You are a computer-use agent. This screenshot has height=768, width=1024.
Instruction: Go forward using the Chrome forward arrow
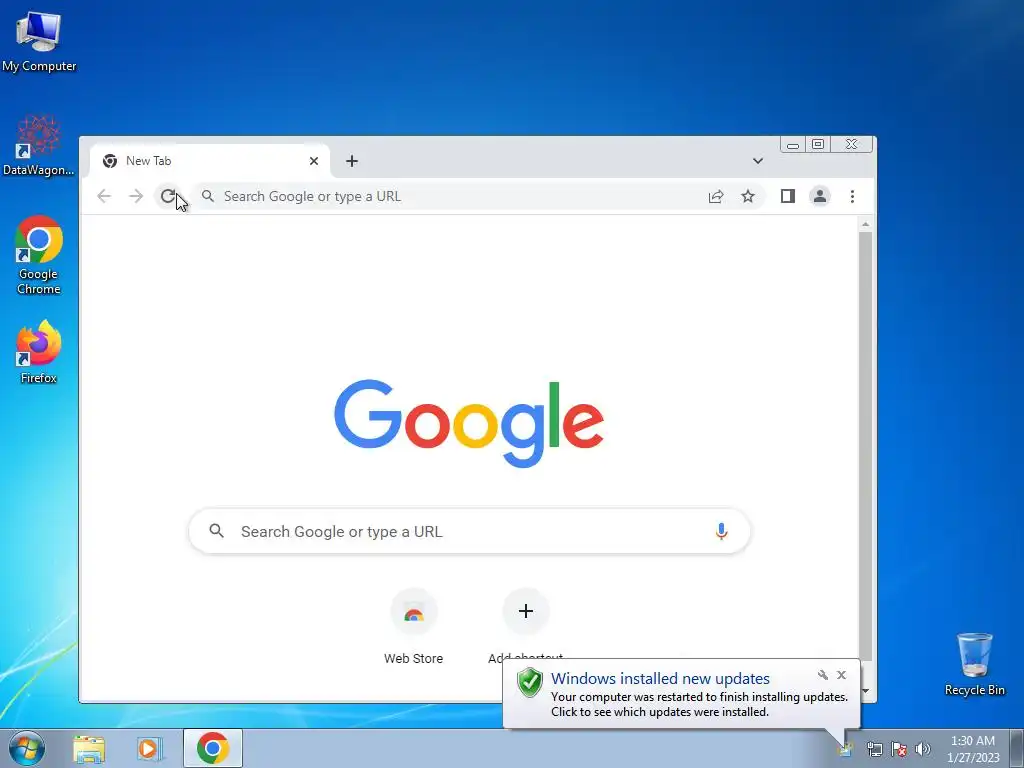[x=136, y=196]
